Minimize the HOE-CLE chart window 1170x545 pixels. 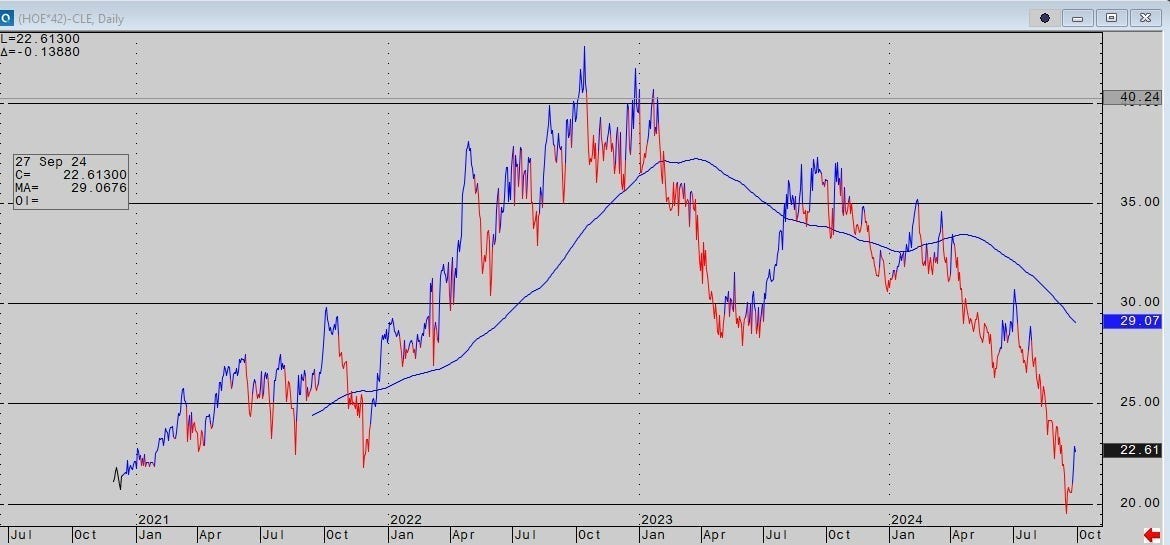click(x=1077, y=18)
